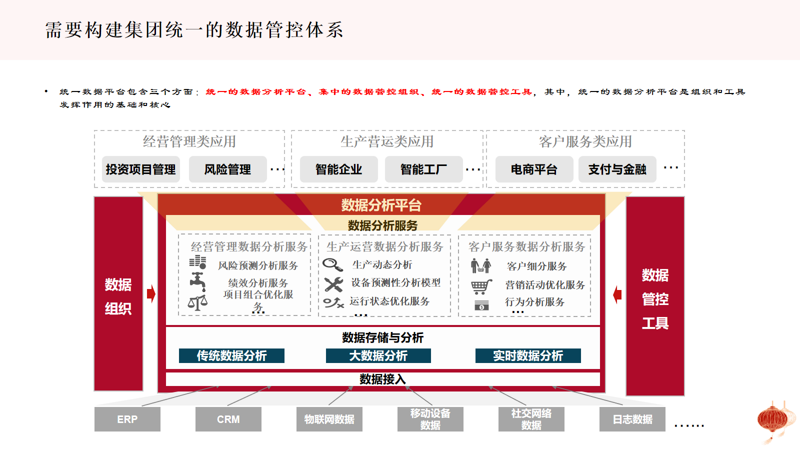The image size is (800, 450).
Task: Click the 物联网数据 source box
Action: coord(329,419)
